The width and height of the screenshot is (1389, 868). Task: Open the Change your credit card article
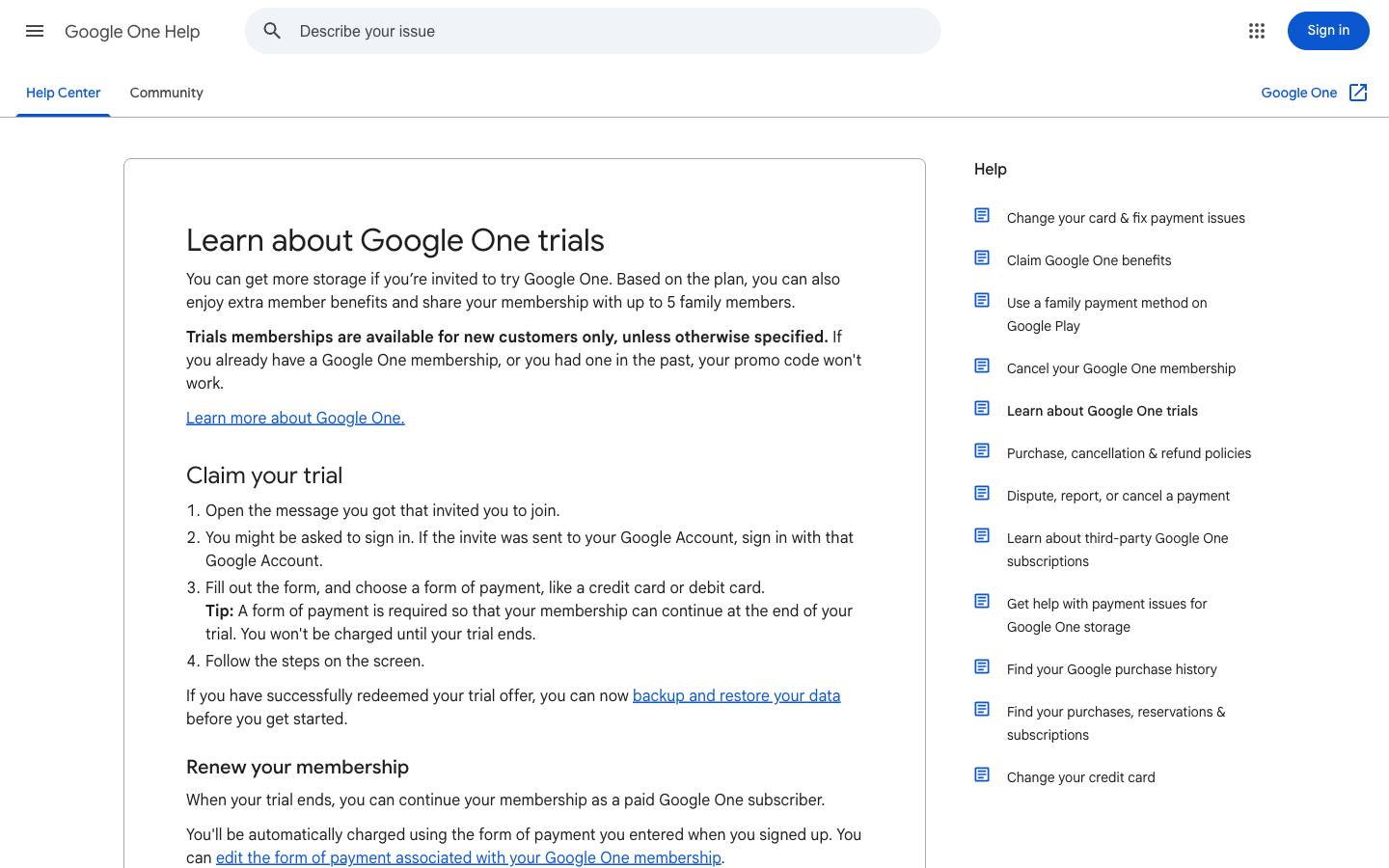pyautogui.click(x=1081, y=777)
